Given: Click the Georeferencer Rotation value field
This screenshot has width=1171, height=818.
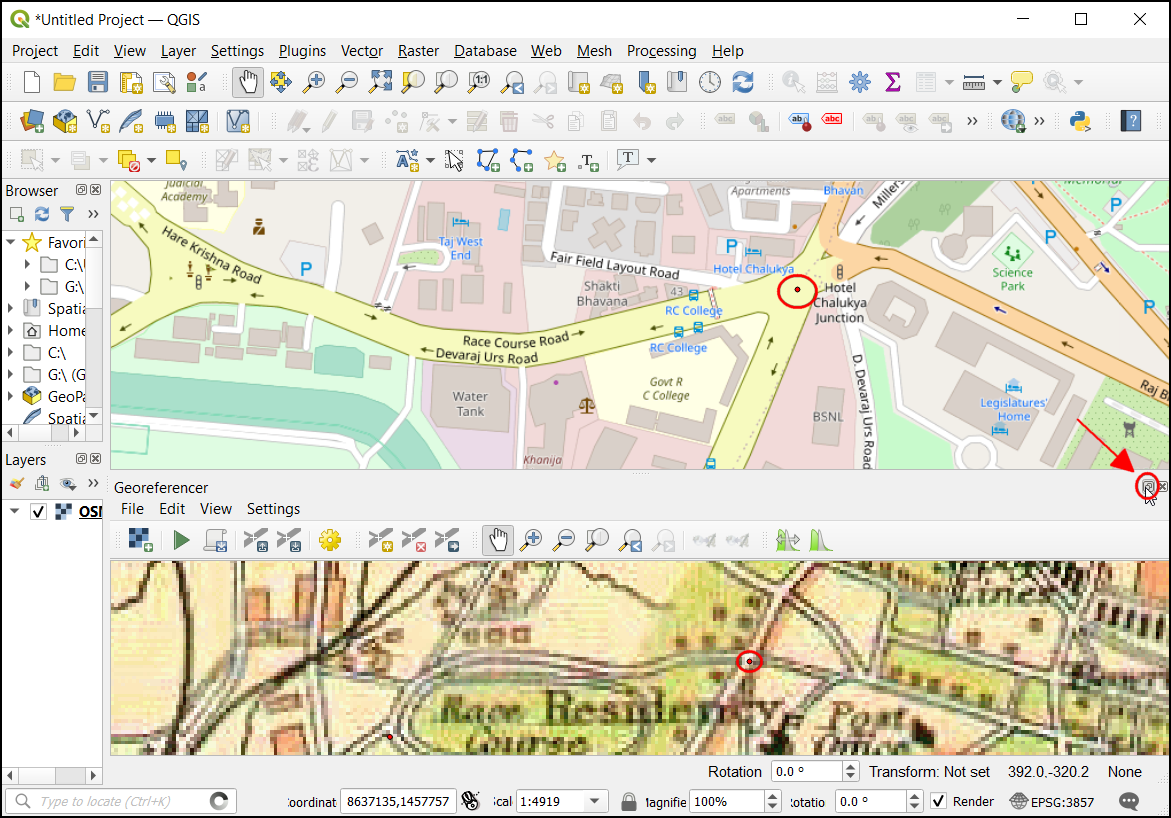Looking at the screenshot, I should (x=806, y=772).
